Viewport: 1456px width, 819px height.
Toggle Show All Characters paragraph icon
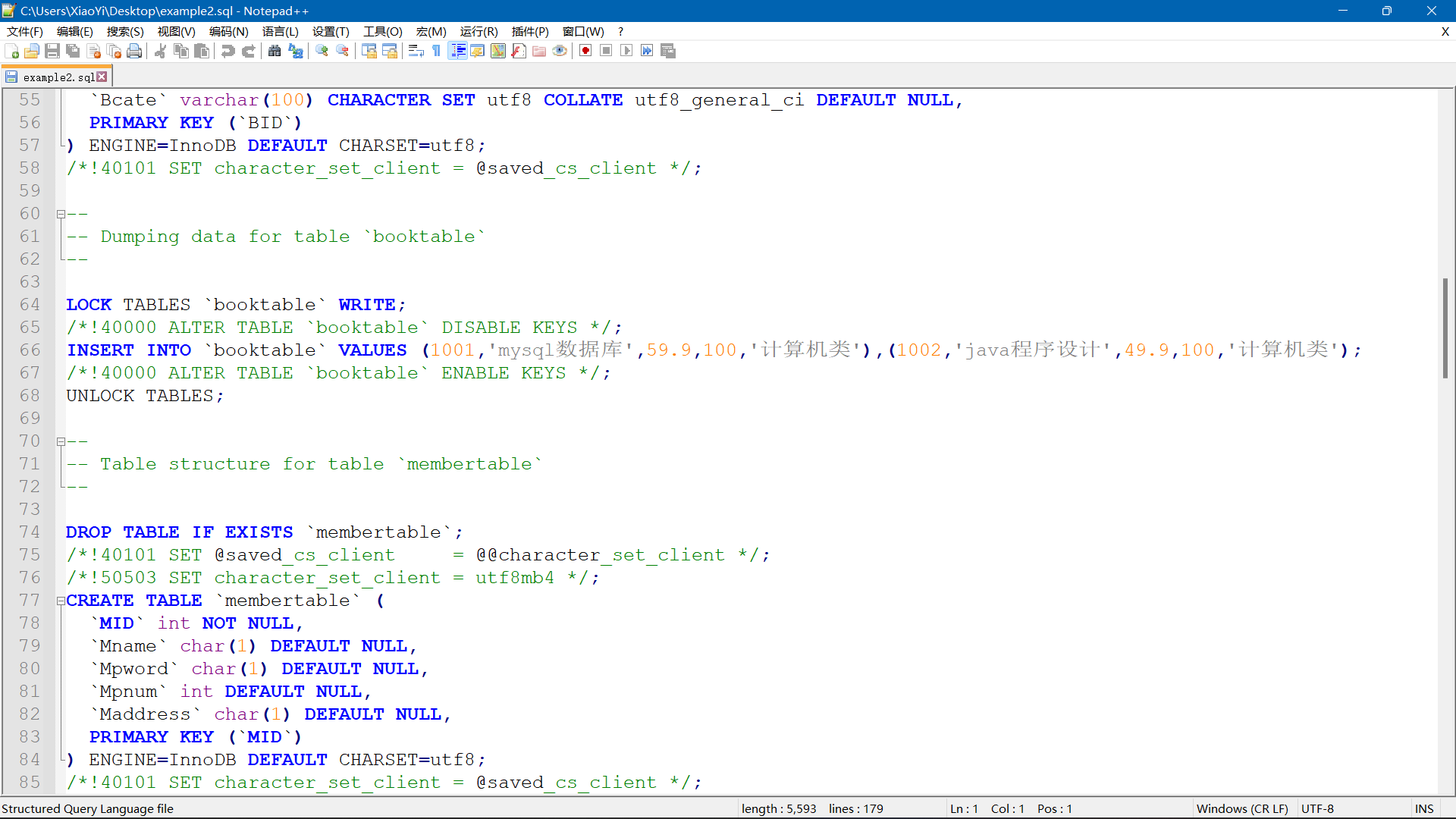pyautogui.click(x=436, y=51)
